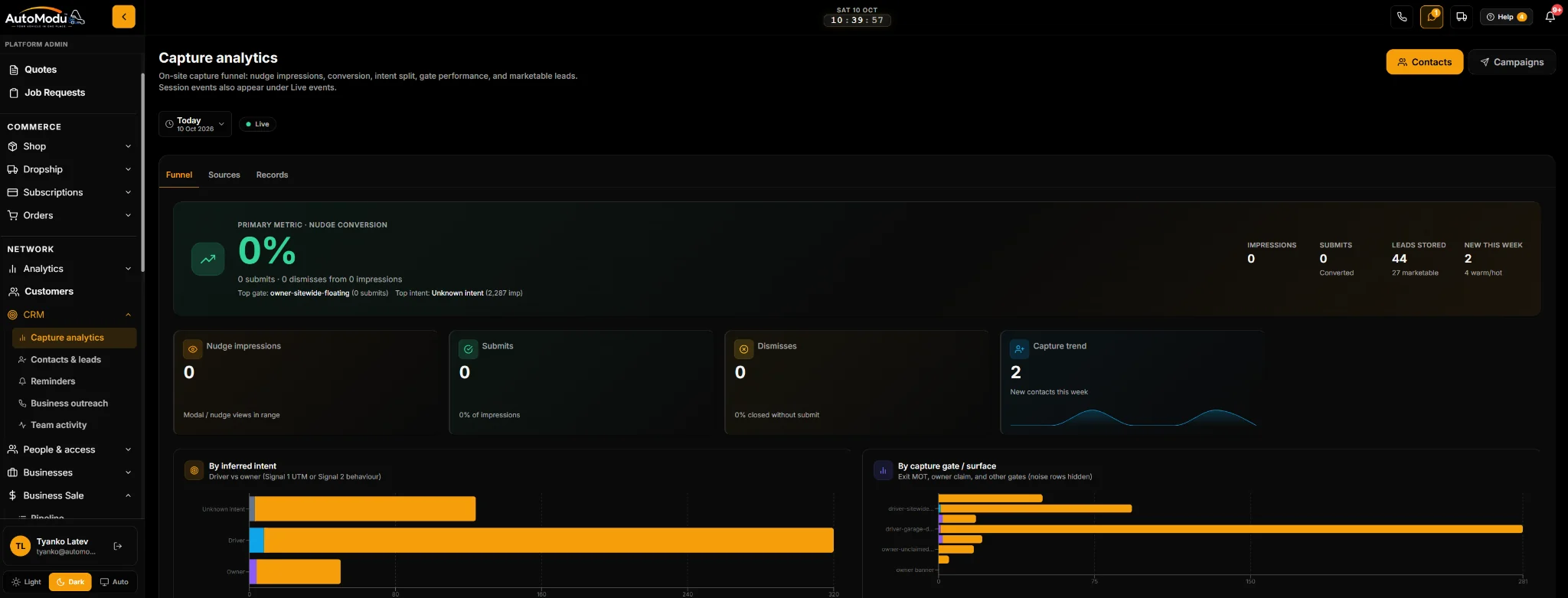Collapse the CRM section
Screen dimensions: 1568x598
pos(70,315)
